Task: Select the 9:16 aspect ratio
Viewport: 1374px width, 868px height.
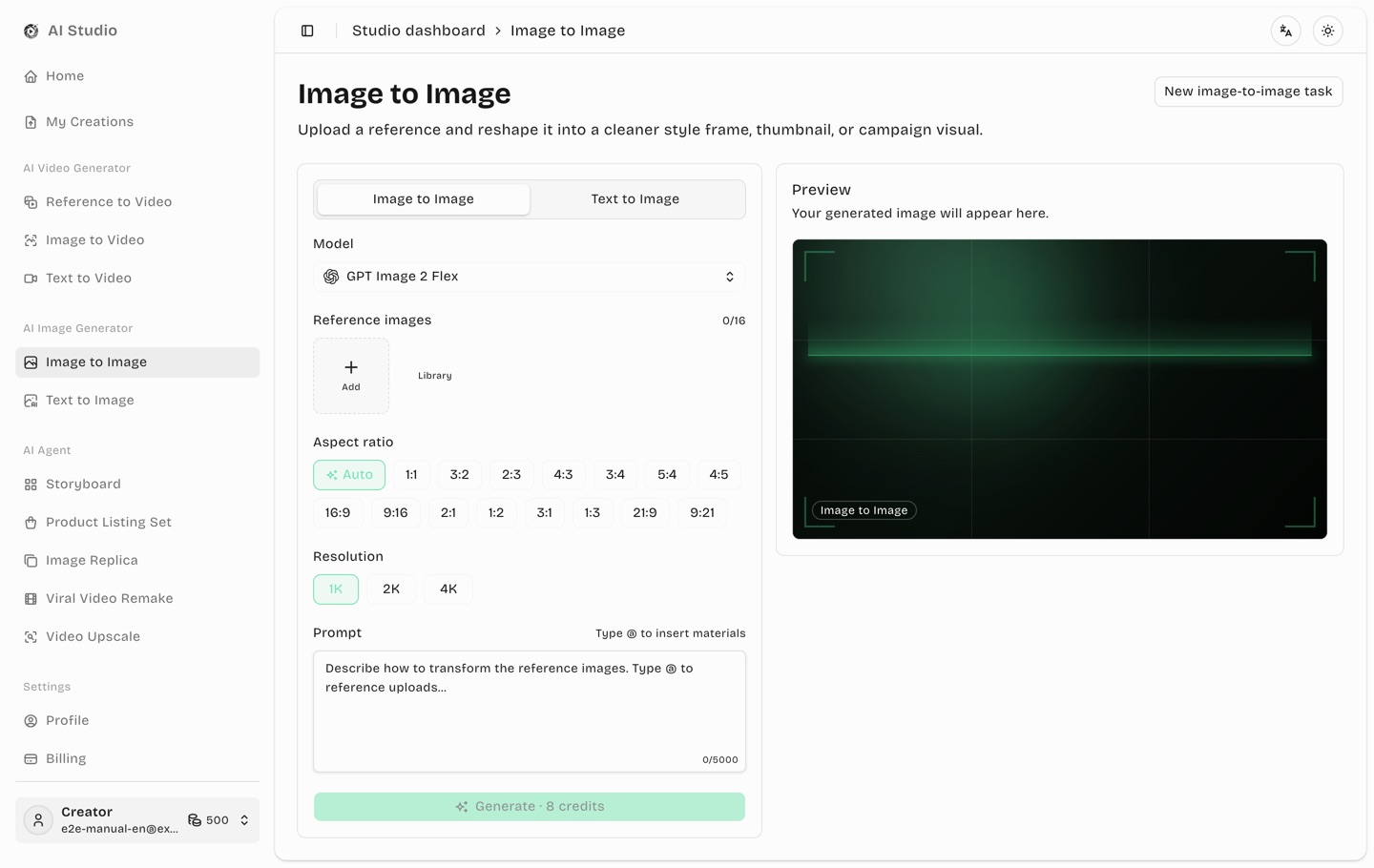Action: (396, 513)
